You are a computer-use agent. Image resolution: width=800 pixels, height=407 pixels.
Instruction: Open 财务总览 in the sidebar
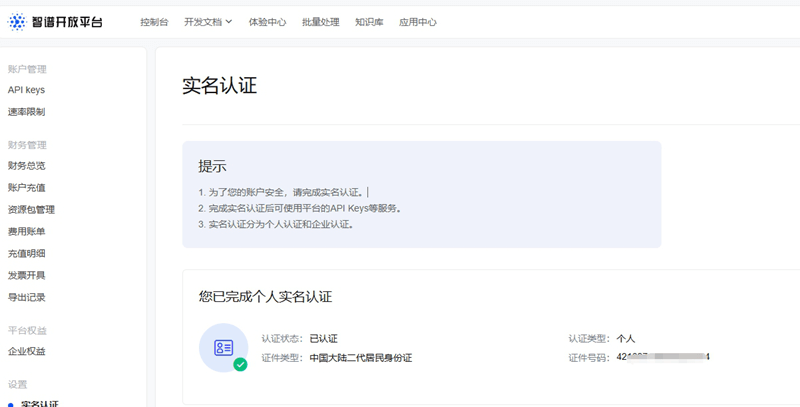coord(27,166)
